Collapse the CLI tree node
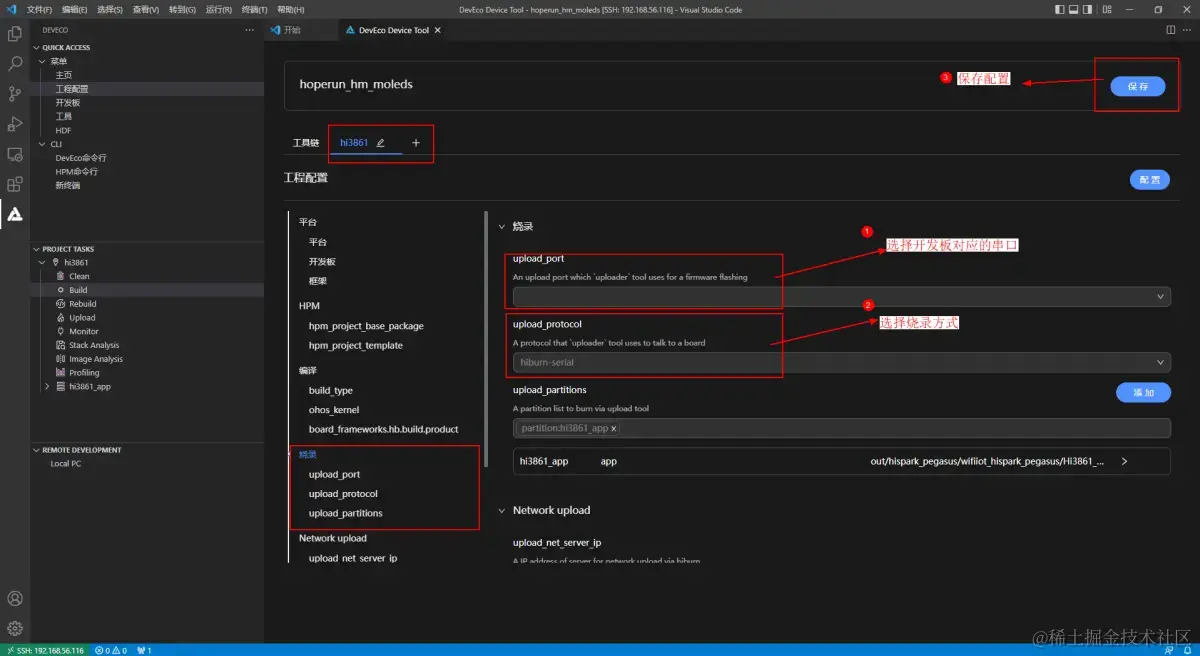The height and width of the screenshot is (656, 1200). tap(41, 144)
